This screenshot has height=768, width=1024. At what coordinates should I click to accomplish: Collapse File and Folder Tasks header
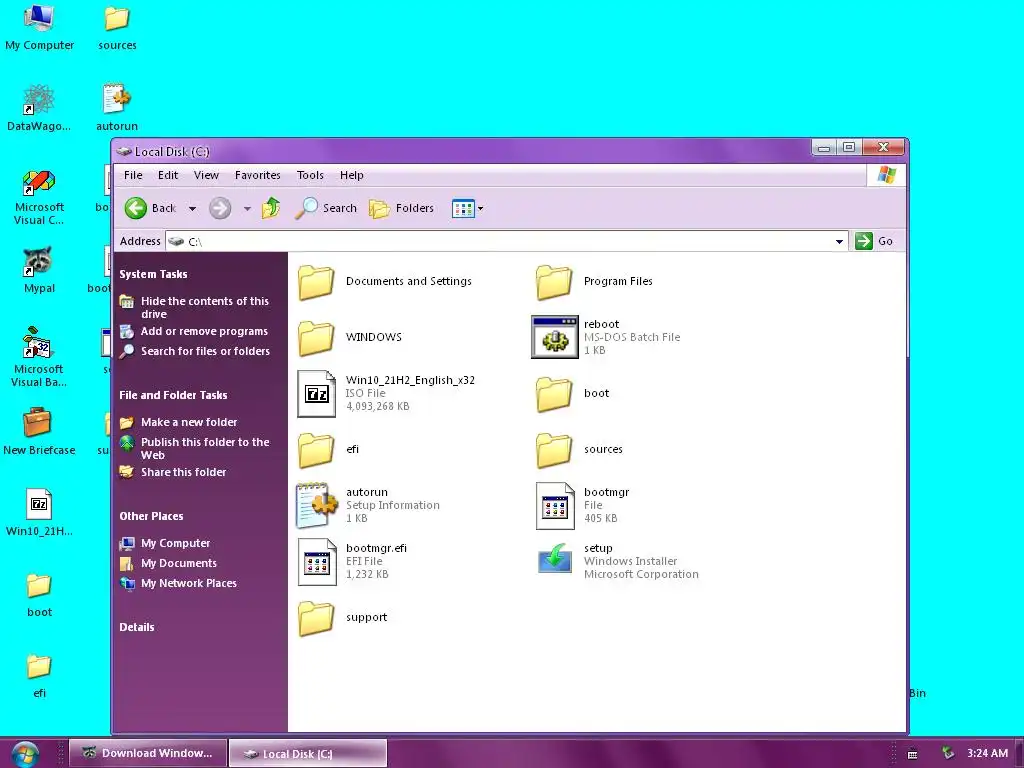(x=173, y=395)
